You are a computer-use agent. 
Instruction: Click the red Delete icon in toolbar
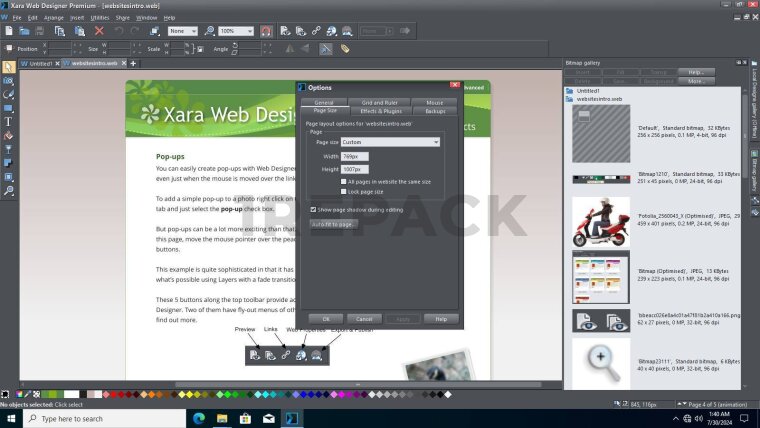pyautogui.click(x=99, y=31)
